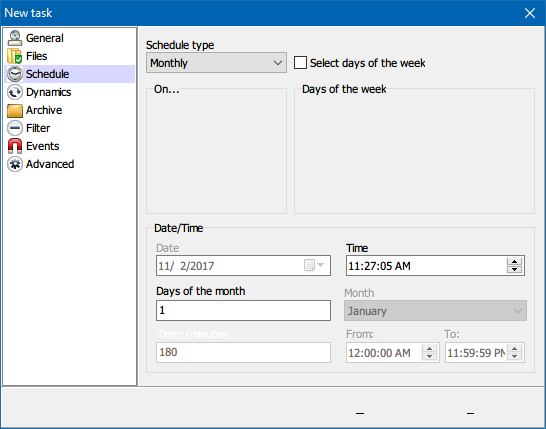Click the Filter minus icon
The height and width of the screenshot is (429, 546).
(x=15, y=128)
